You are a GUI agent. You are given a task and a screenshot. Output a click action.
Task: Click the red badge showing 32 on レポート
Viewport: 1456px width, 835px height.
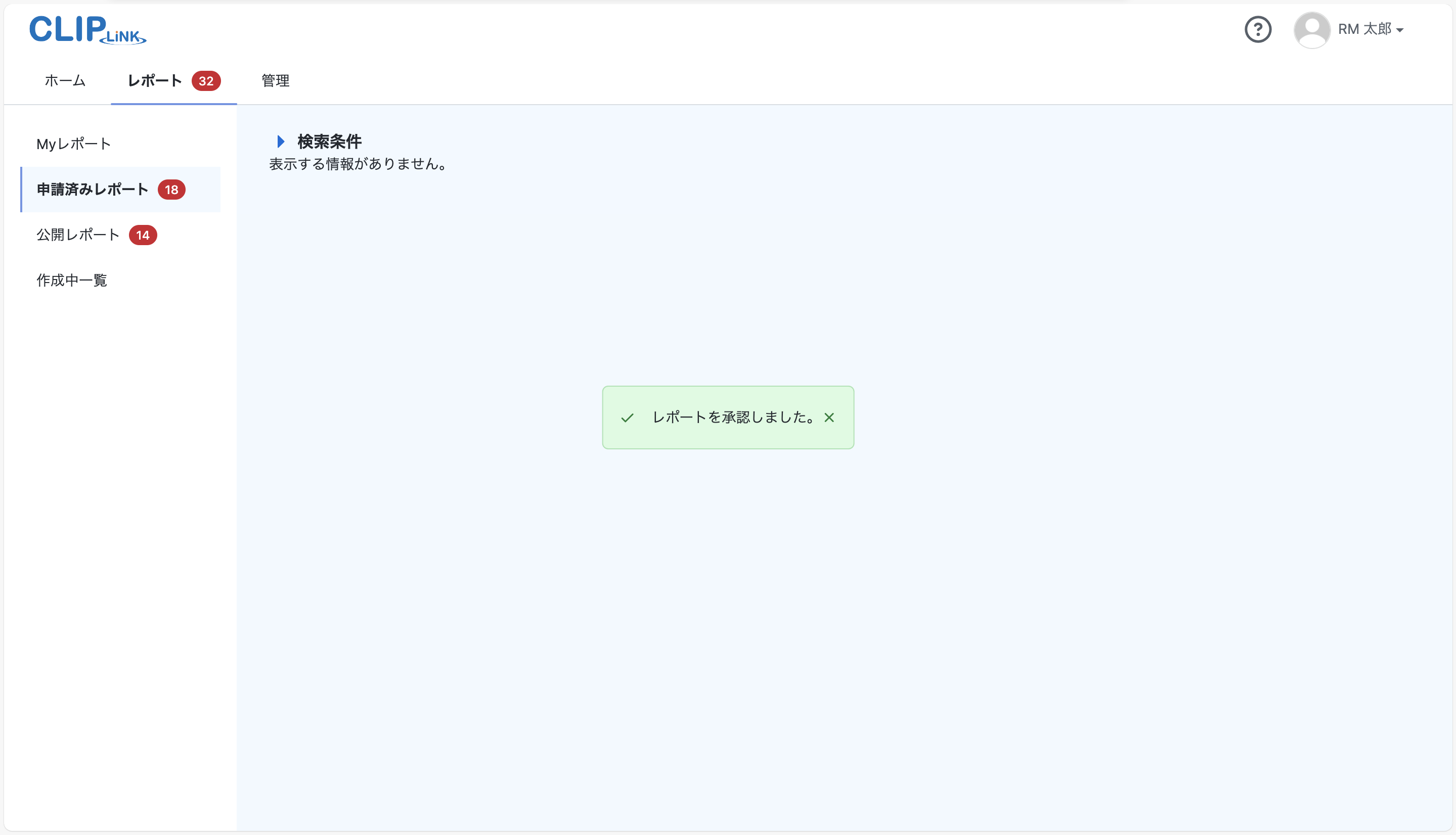tap(207, 81)
